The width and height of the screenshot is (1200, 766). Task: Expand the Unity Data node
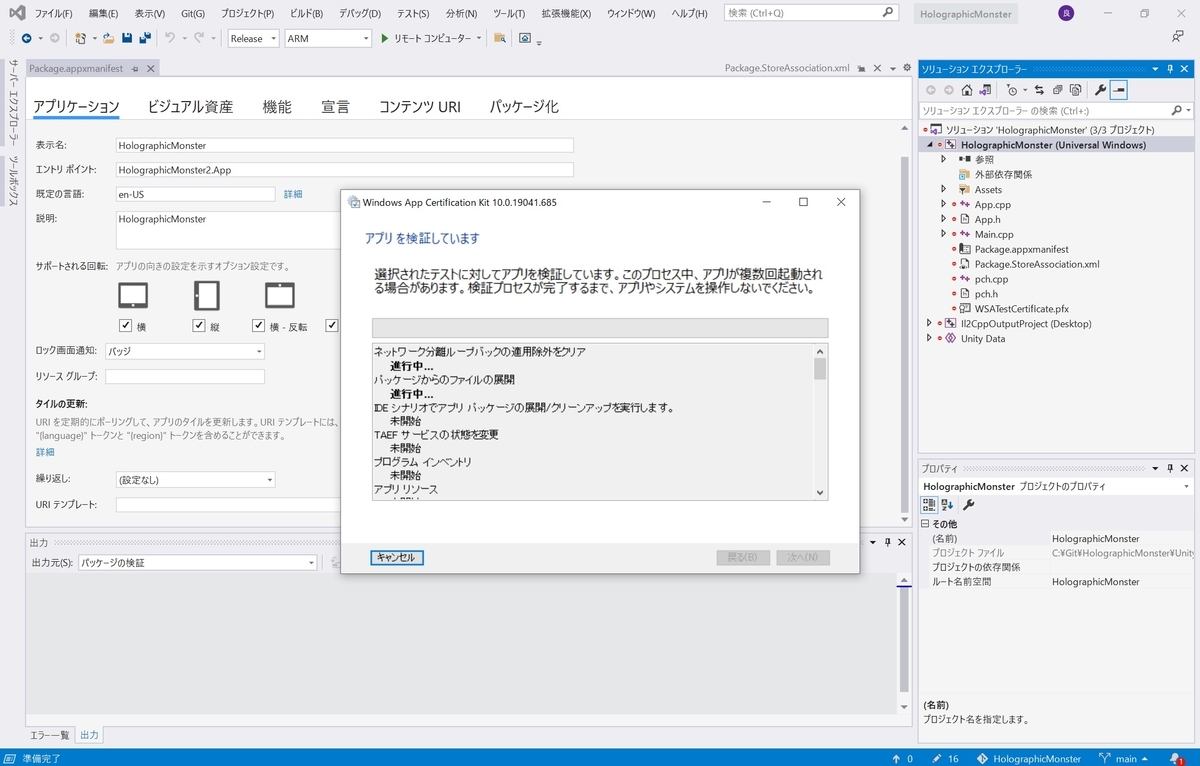point(929,339)
